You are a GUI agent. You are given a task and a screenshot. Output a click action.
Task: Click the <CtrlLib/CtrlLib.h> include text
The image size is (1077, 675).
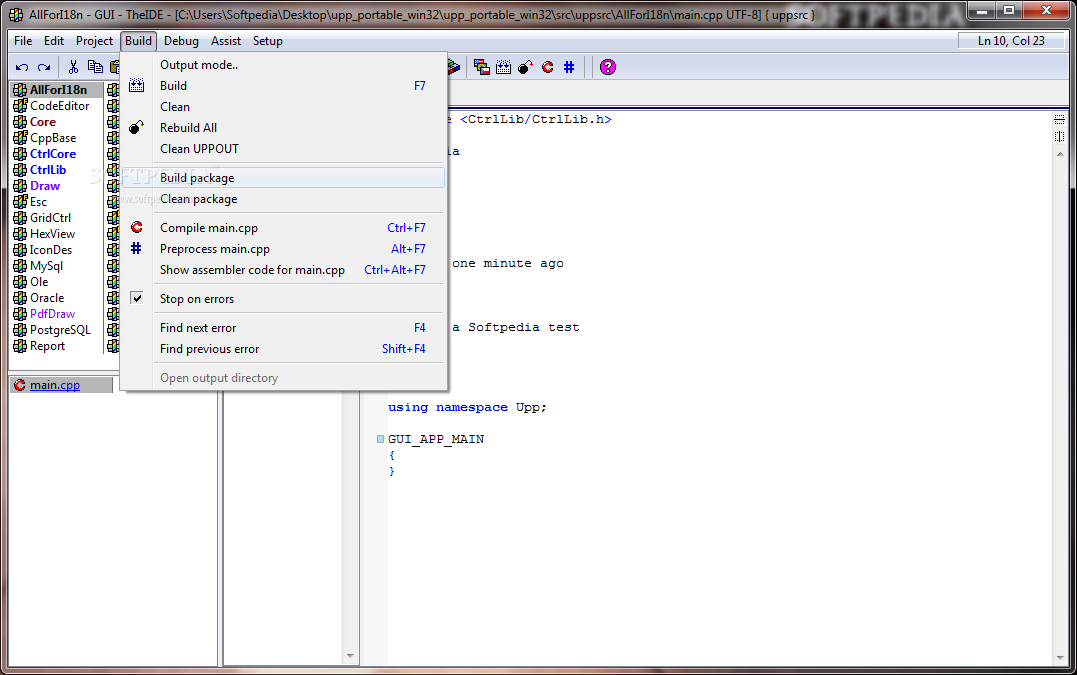(536, 119)
